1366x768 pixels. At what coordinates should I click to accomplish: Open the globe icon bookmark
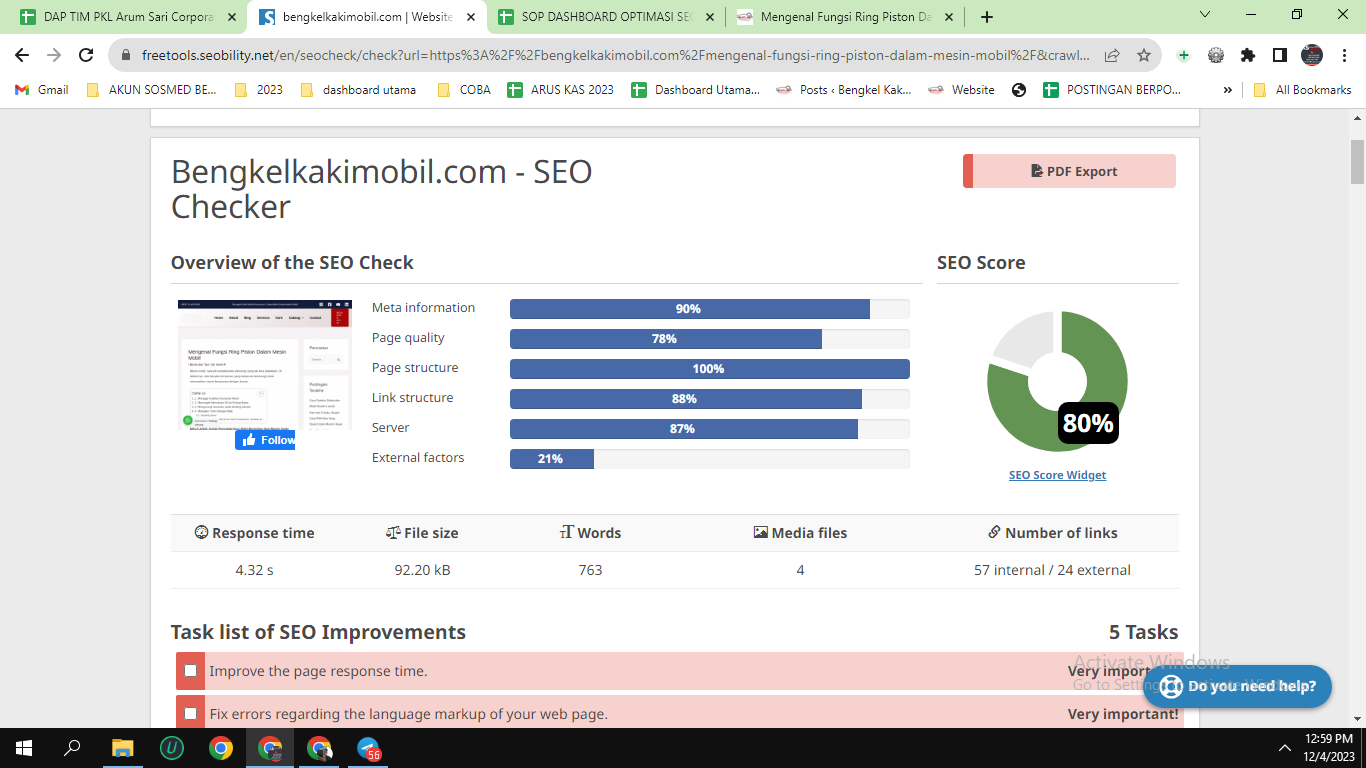tap(1019, 90)
